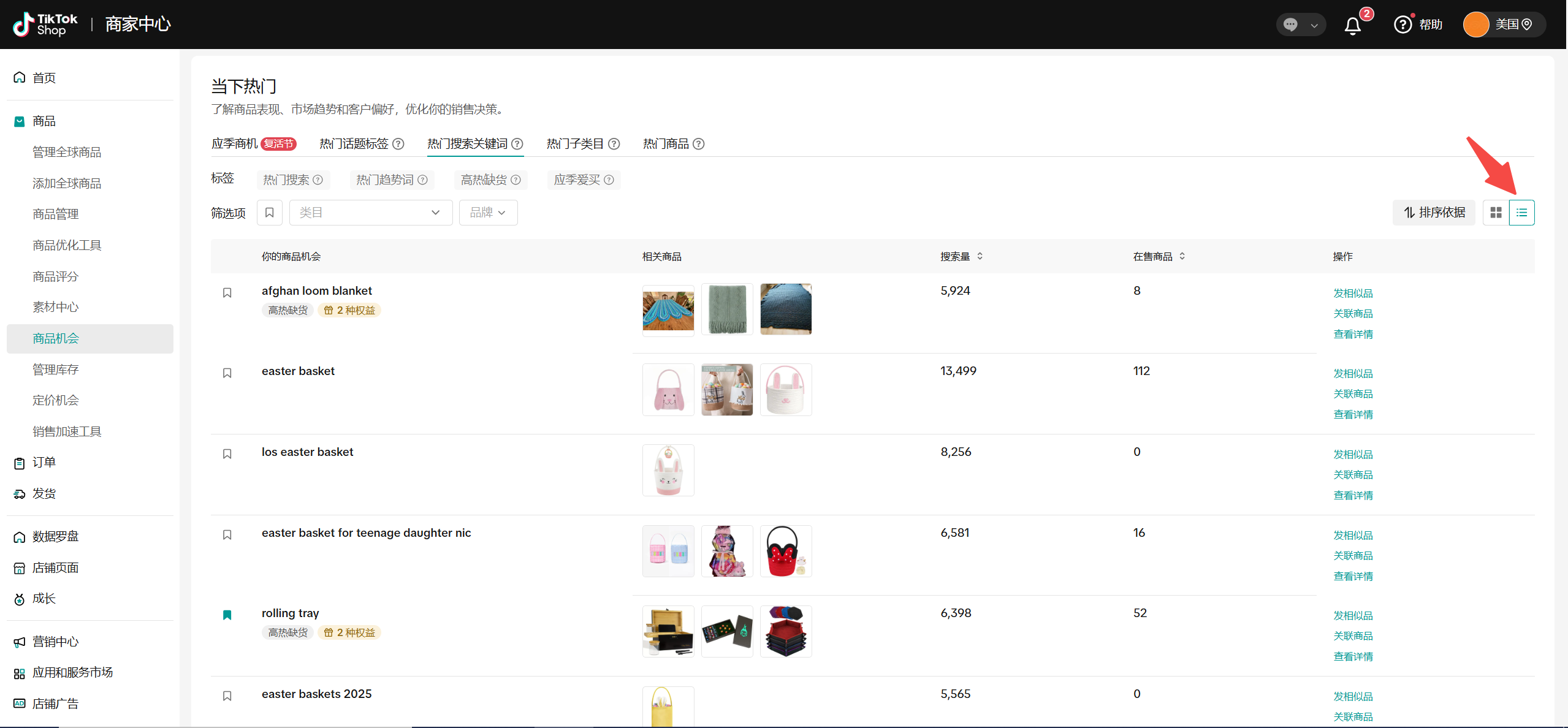Bookmark the easter basket keyword row

[227, 373]
